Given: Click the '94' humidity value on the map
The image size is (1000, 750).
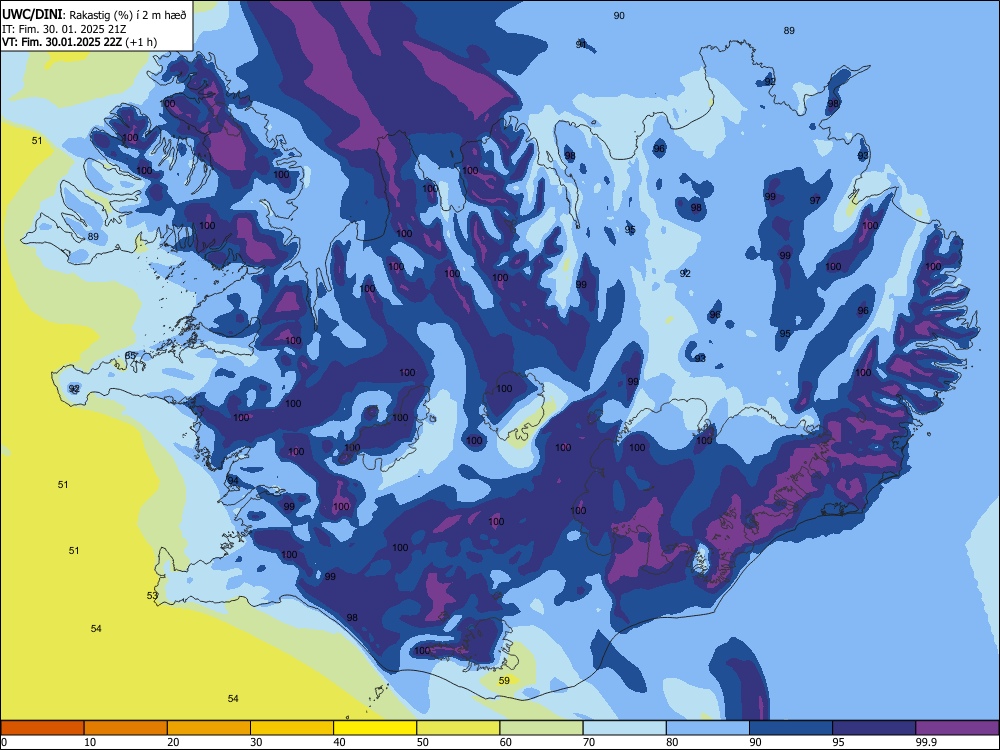Looking at the screenshot, I should coord(233,480).
